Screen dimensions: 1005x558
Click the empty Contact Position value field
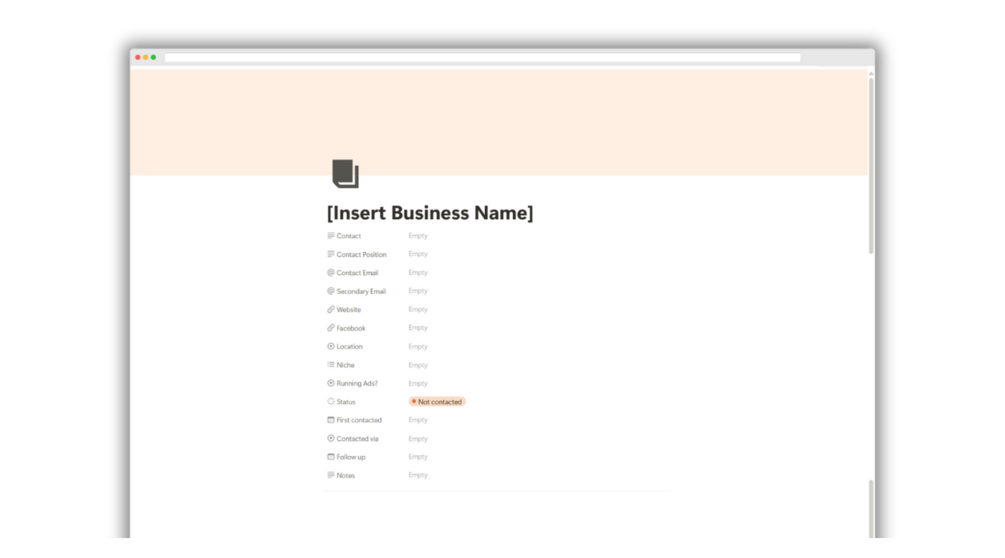pyautogui.click(x=418, y=254)
